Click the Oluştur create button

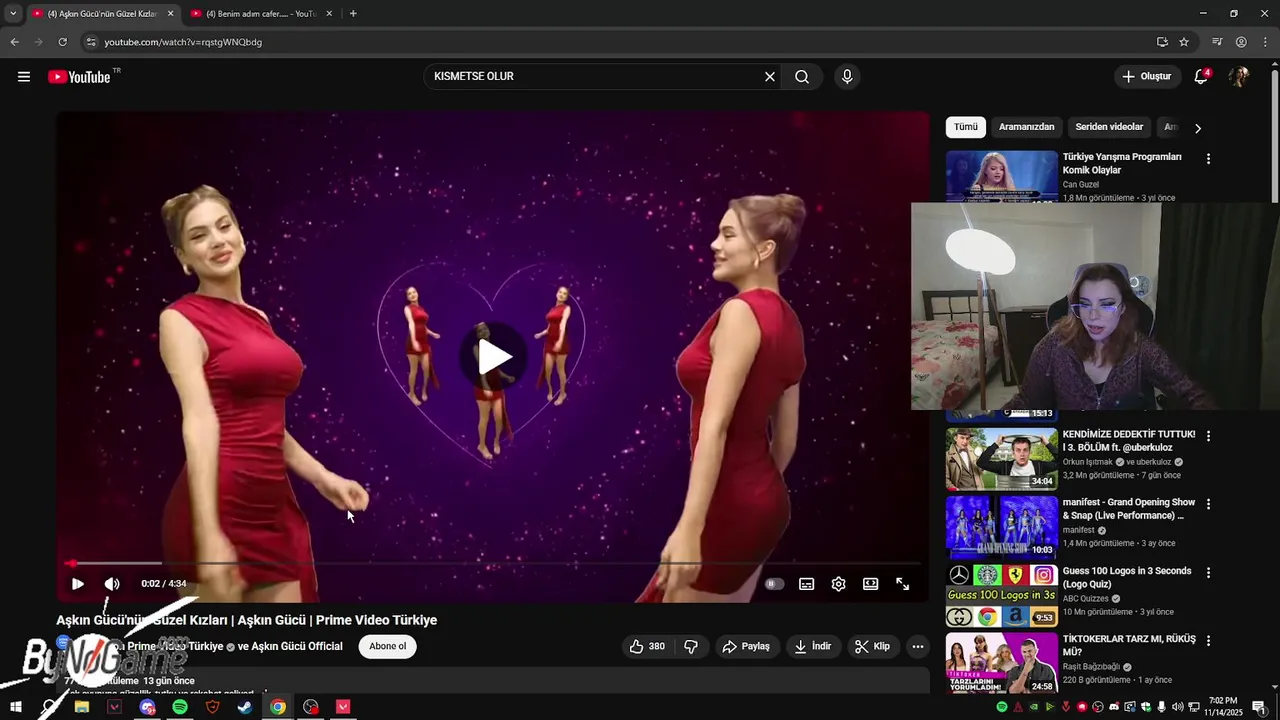tap(1146, 77)
